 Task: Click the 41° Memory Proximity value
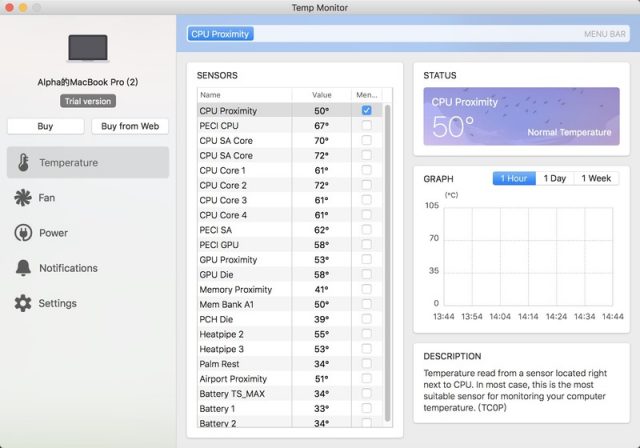(x=321, y=289)
